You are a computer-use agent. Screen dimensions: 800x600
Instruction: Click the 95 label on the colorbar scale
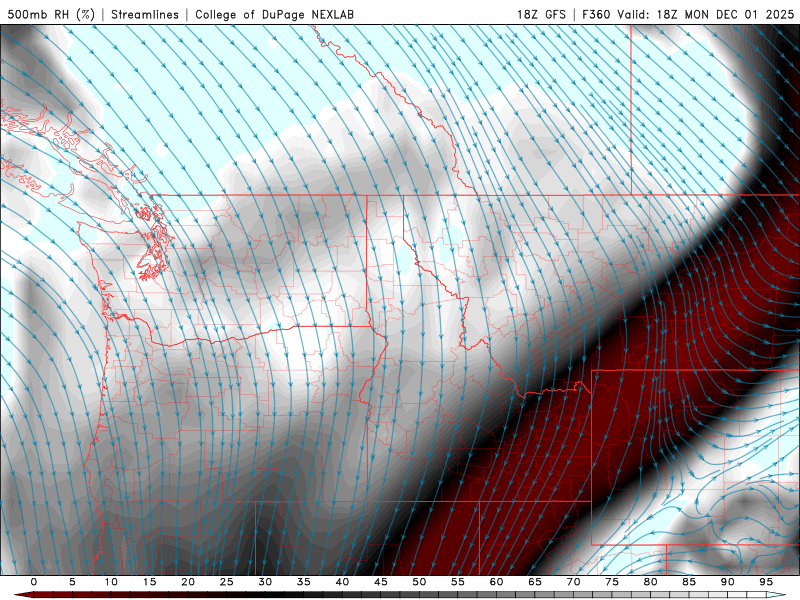(766, 582)
